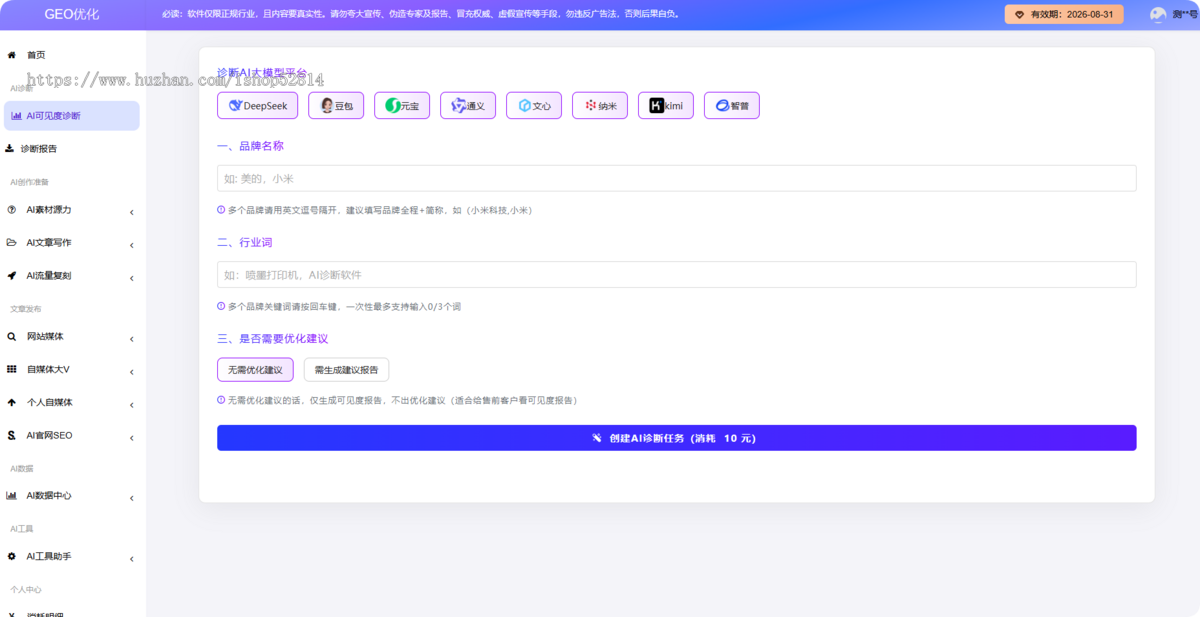Focus the 品牌名称 input field

pyautogui.click(x=676, y=178)
